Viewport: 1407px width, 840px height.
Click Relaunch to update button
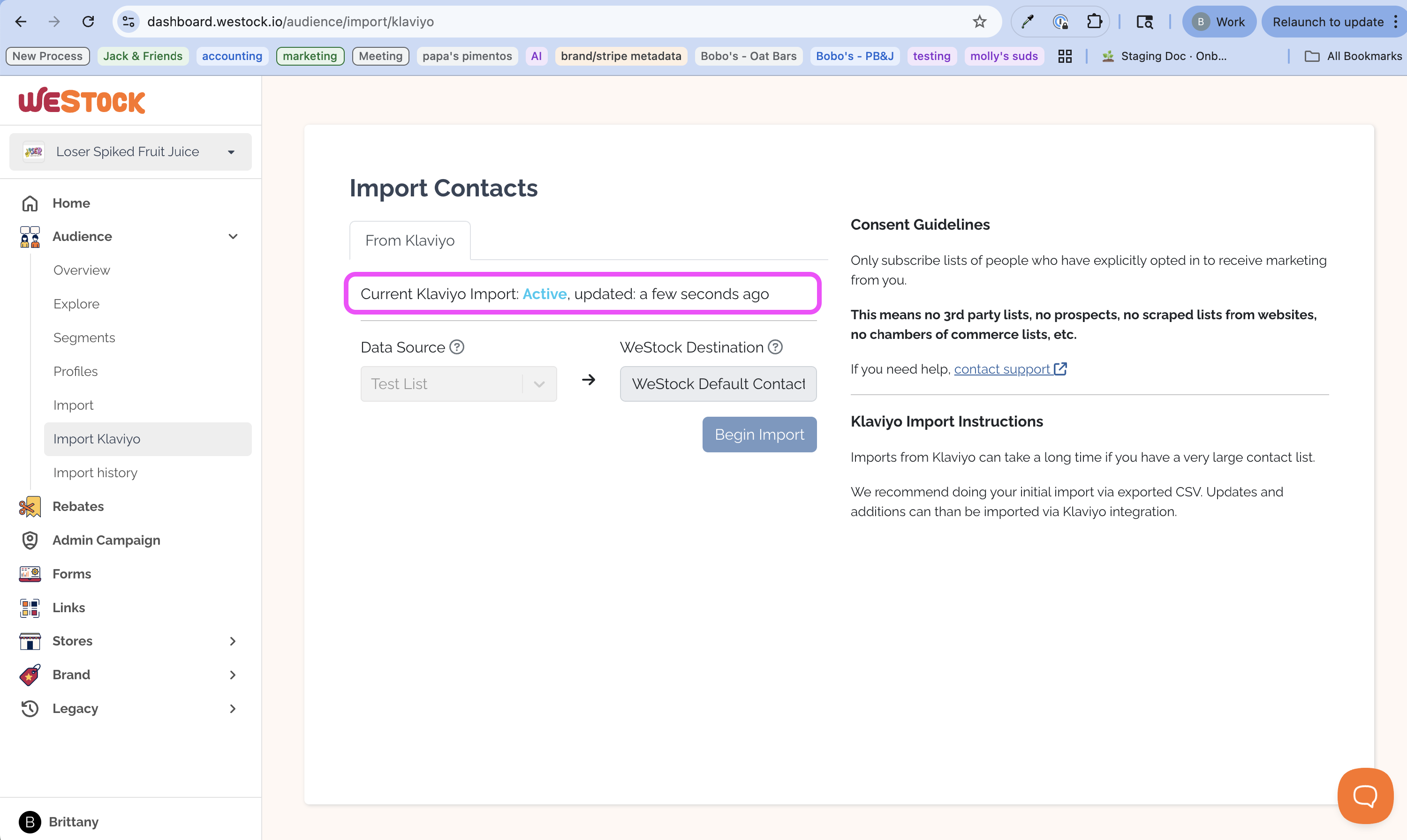coord(1328,22)
